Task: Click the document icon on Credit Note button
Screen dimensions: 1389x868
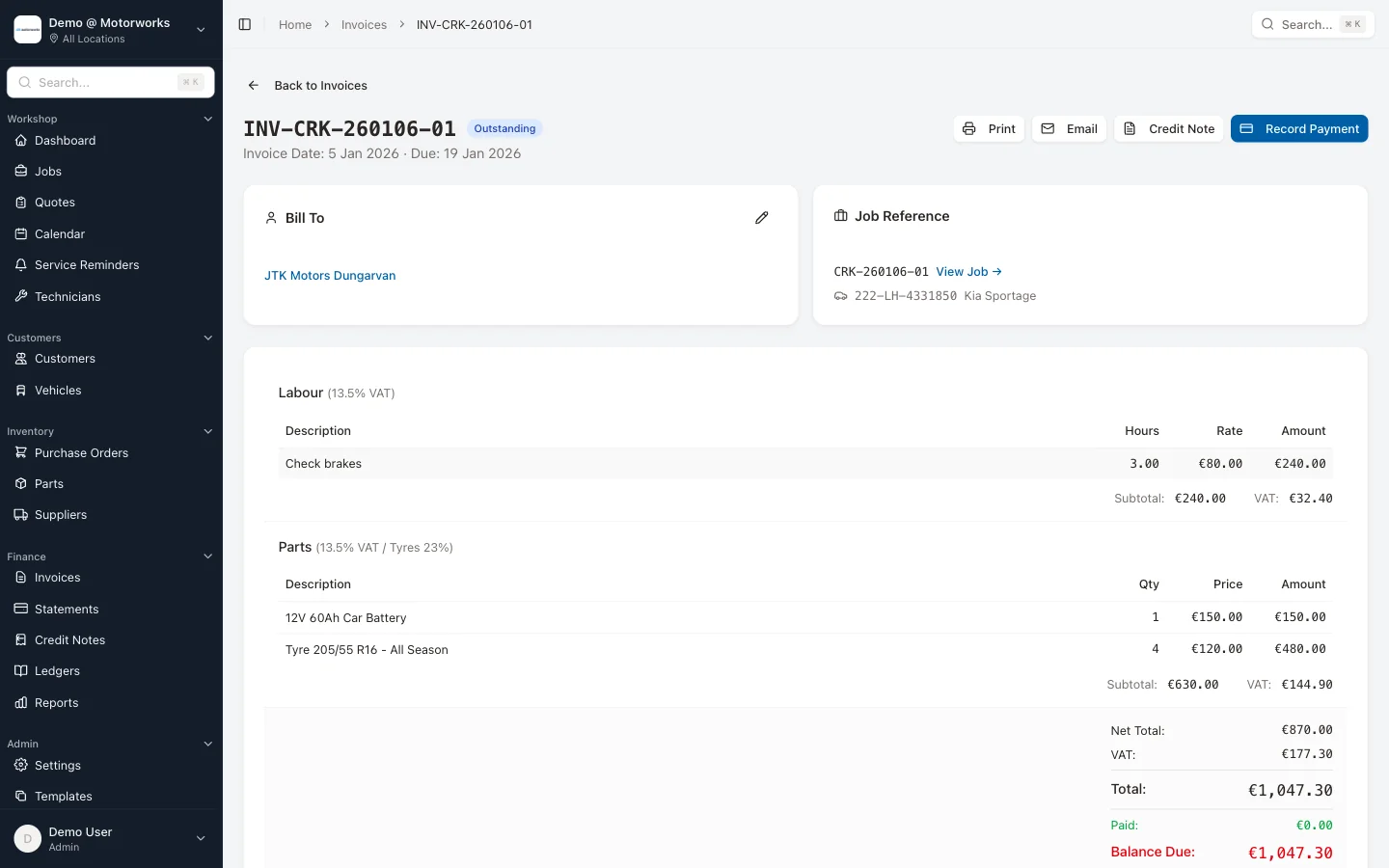Action: pyautogui.click(x=1130, y=129)
